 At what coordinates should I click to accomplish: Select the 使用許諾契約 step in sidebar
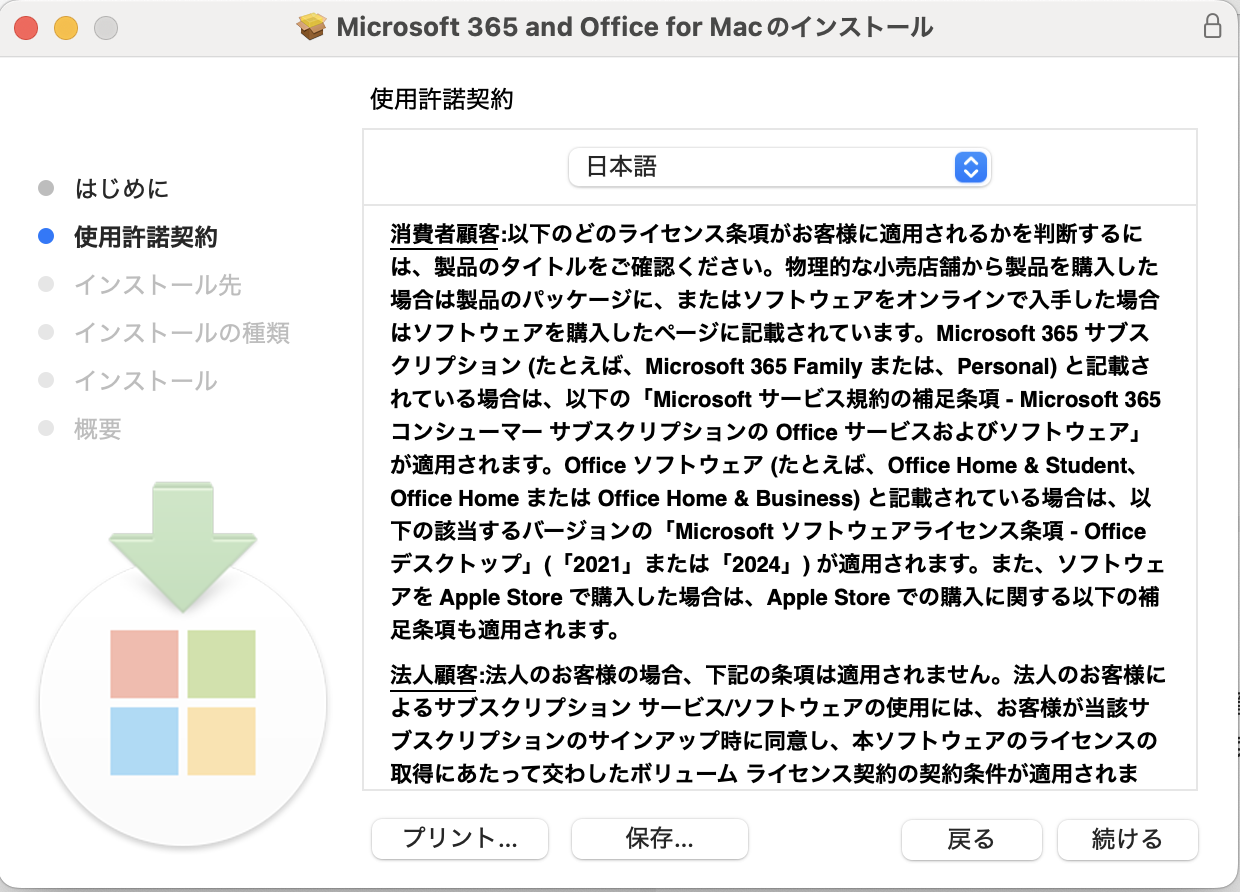(x=146, y=237)
